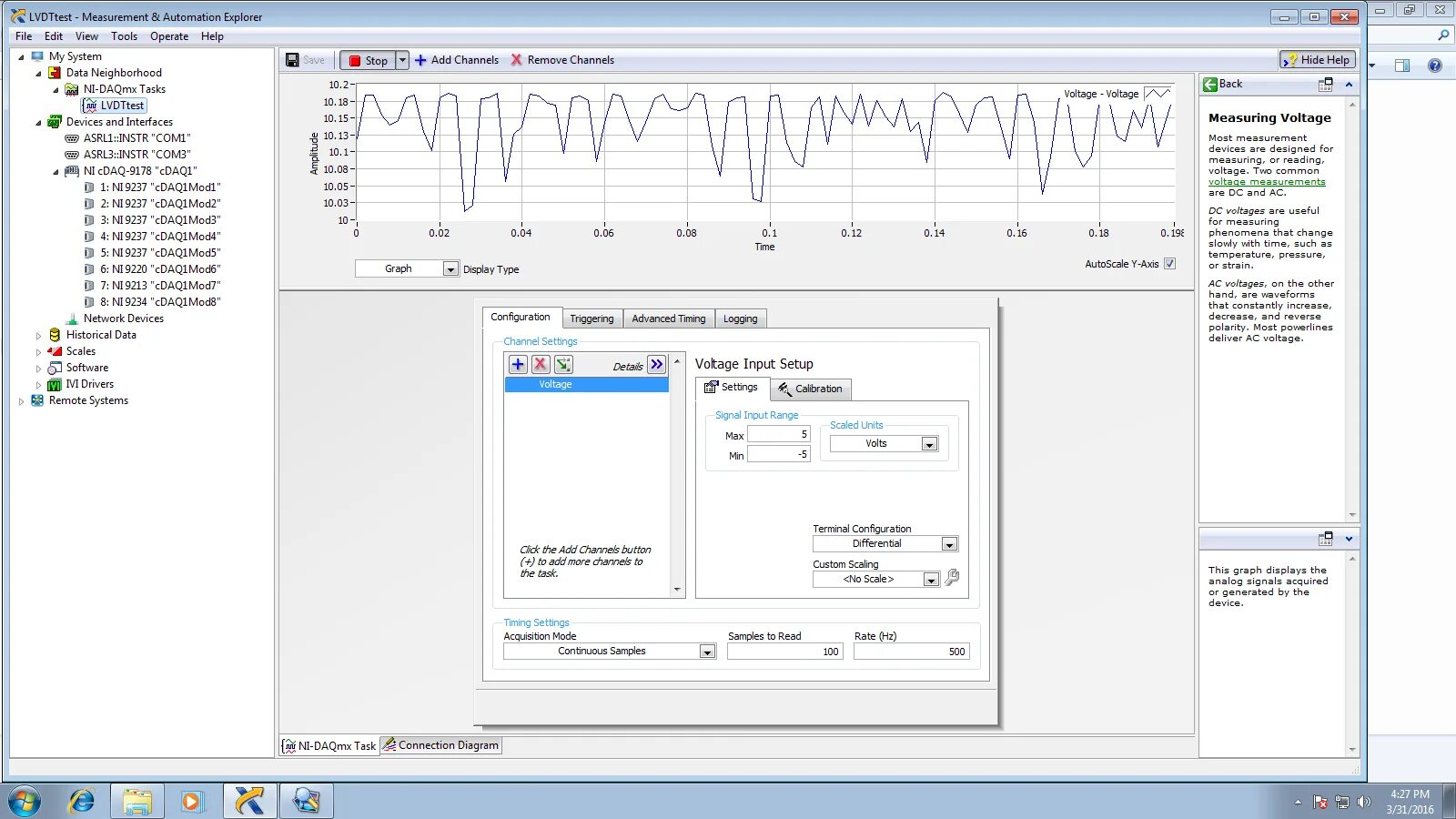1456x819 pixels.
Task: Click the Details double-arrow button
Action: click(657, 365)
